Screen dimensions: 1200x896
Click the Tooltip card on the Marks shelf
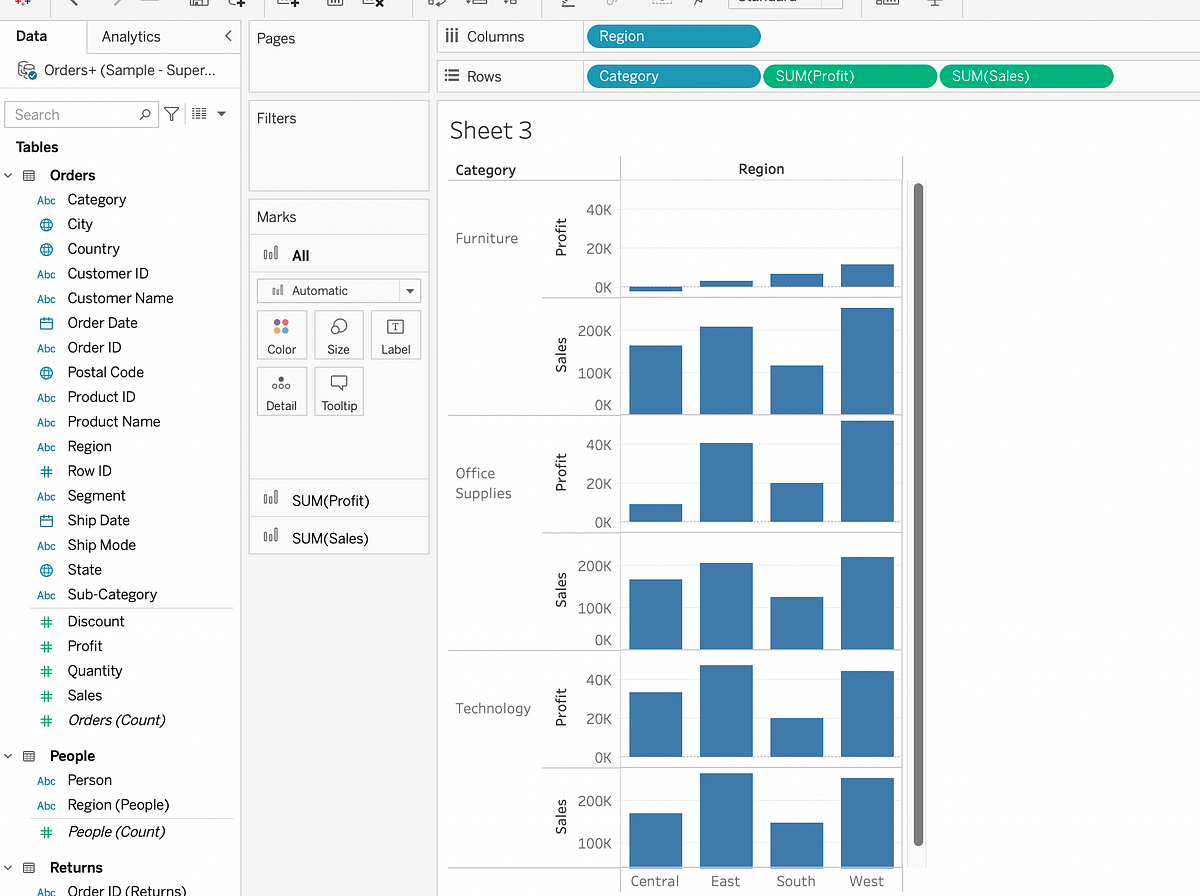[x=338, y=390]
